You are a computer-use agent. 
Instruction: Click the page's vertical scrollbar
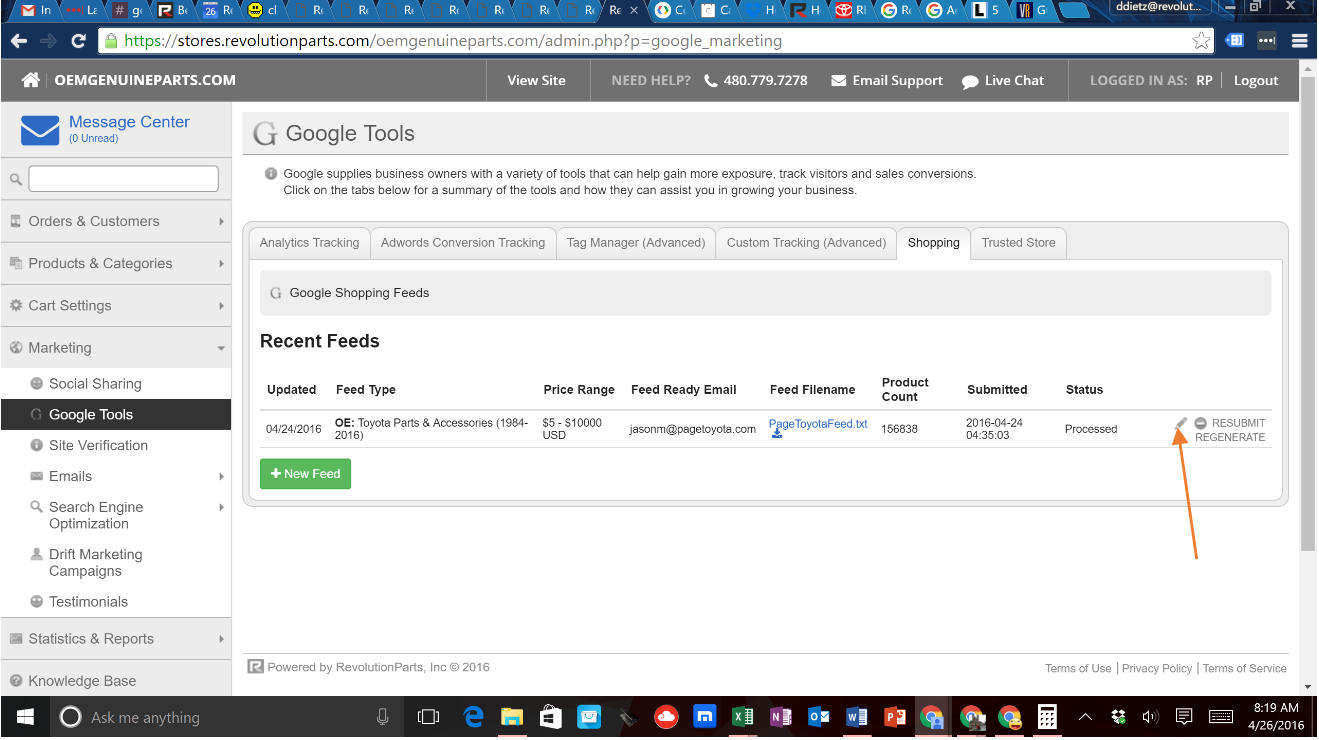(1307, 313)
